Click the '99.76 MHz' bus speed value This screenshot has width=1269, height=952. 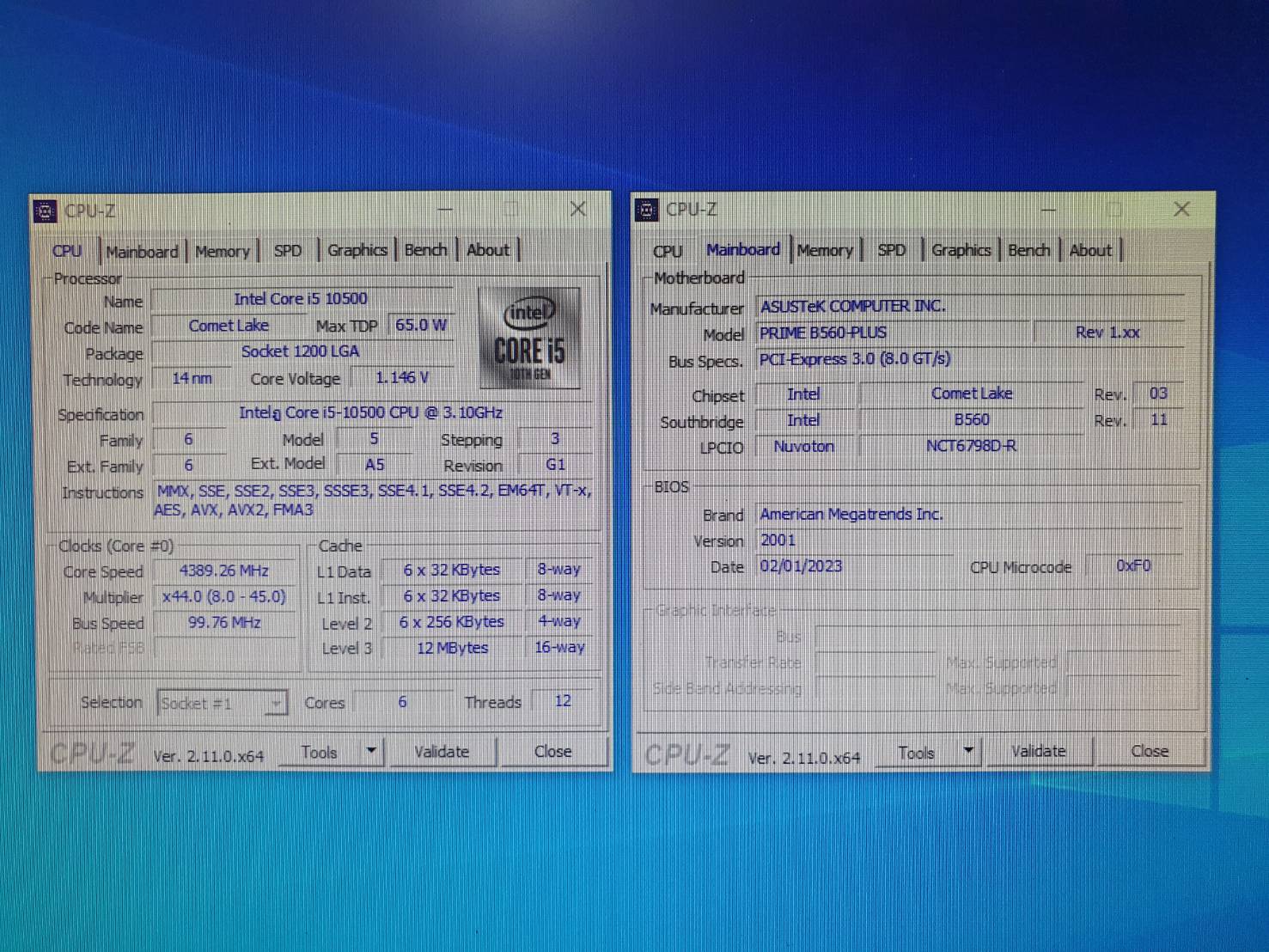[x=224, y=622]
